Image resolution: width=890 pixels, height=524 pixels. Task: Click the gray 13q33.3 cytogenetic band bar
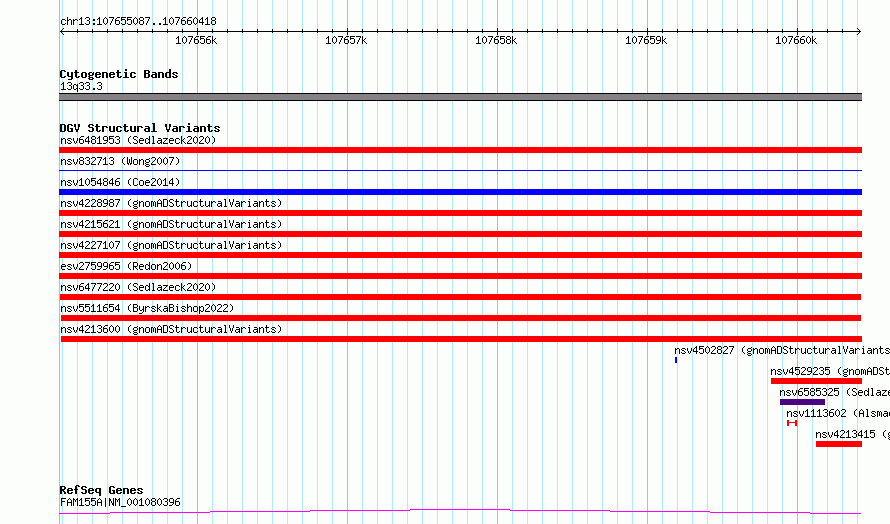point(460,97)
